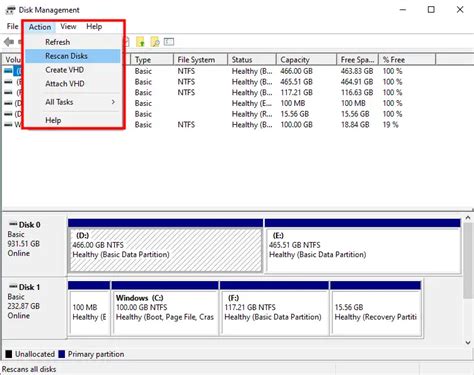Click capacity value 466.00 GB
Viewport: 474px width, 375px height.
[296, 71]
